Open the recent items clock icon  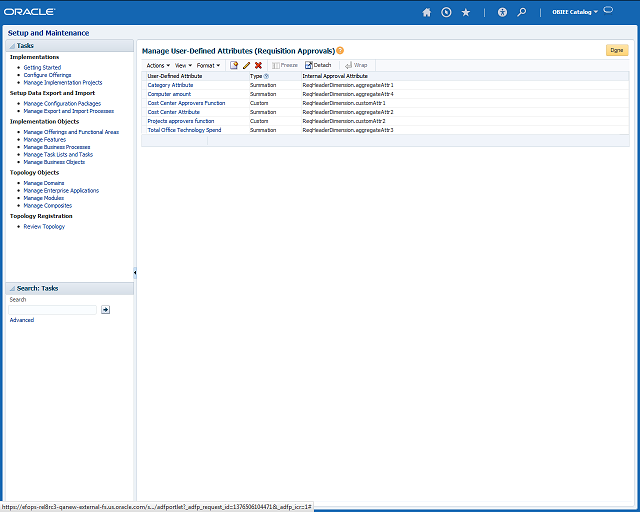pyautogui.click(x=446, y=12)
